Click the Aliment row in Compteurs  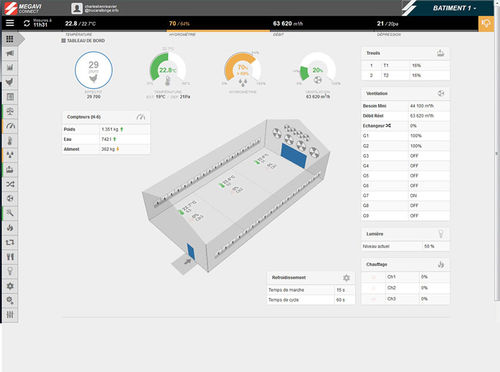click(x=106, y=149)
